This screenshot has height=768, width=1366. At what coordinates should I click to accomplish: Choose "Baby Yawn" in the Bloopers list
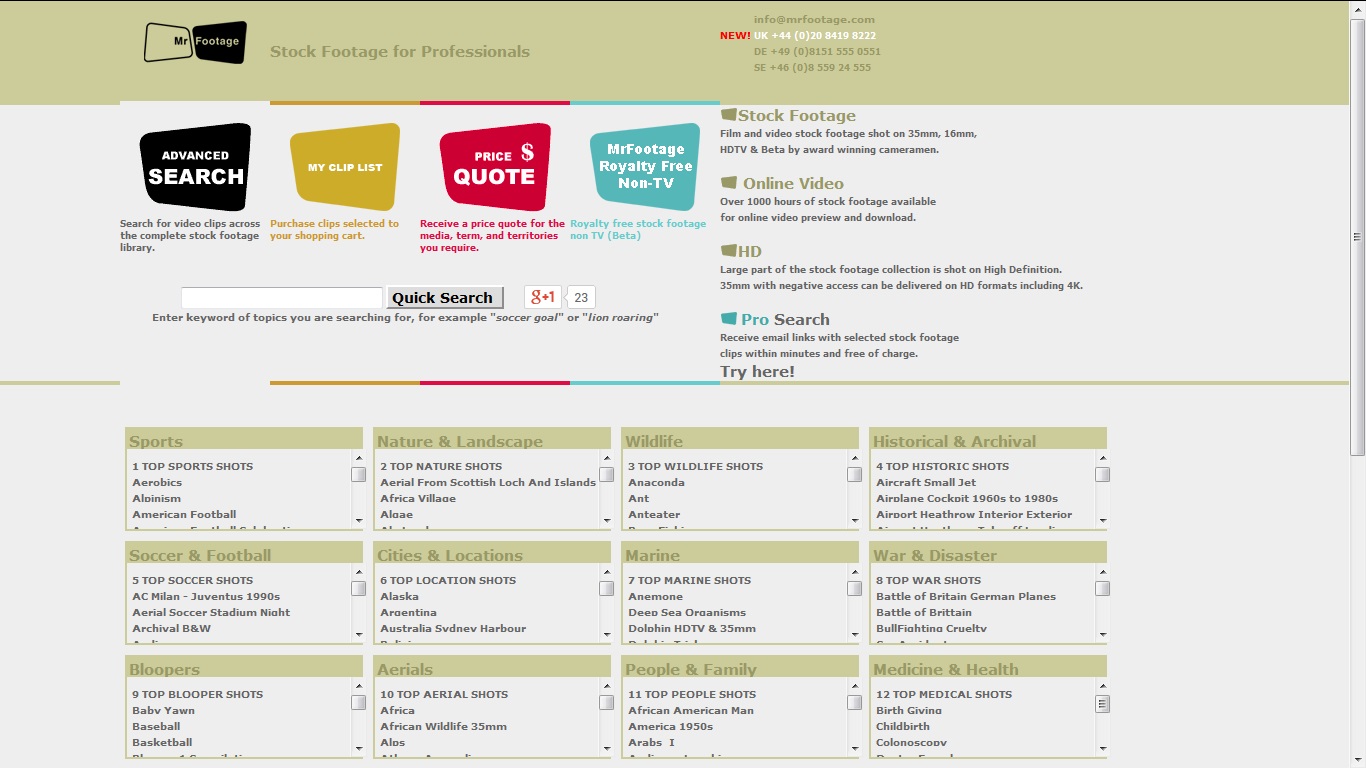pos(163,710)
